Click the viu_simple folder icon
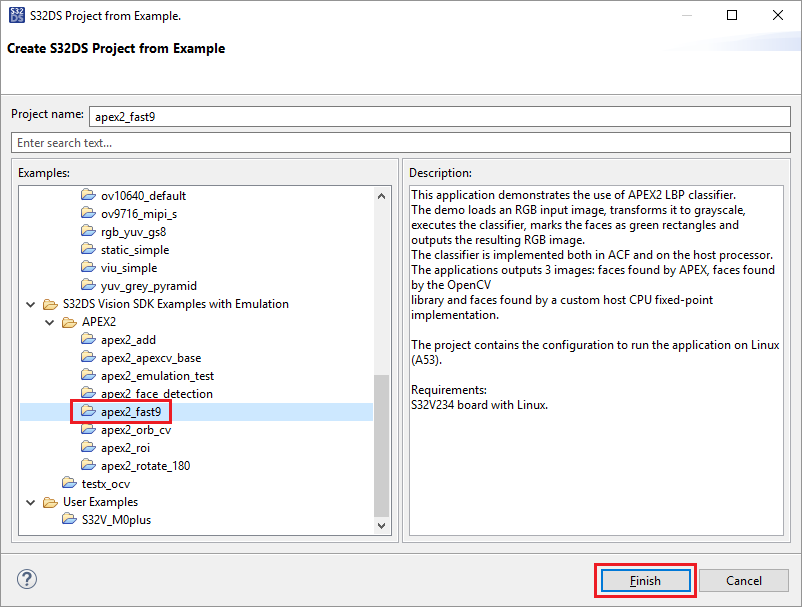The image size is (802, 607). (x=88, y=267)
